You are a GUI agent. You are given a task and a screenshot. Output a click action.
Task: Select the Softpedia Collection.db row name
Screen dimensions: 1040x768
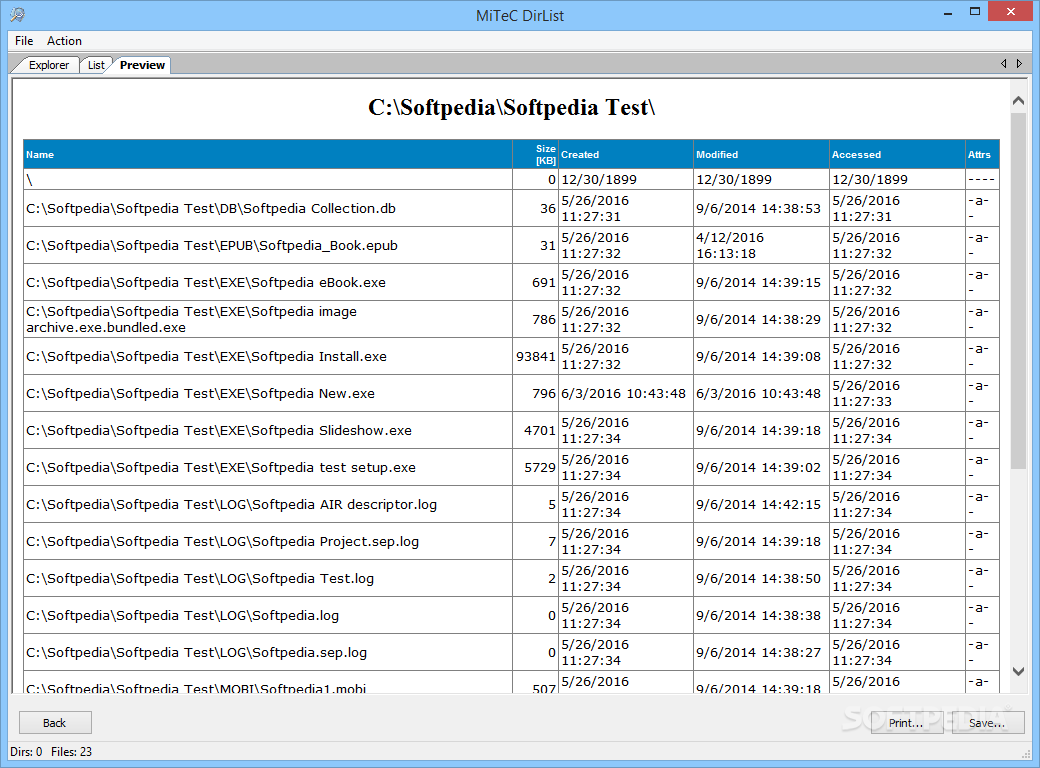click(x=211, y=208)
